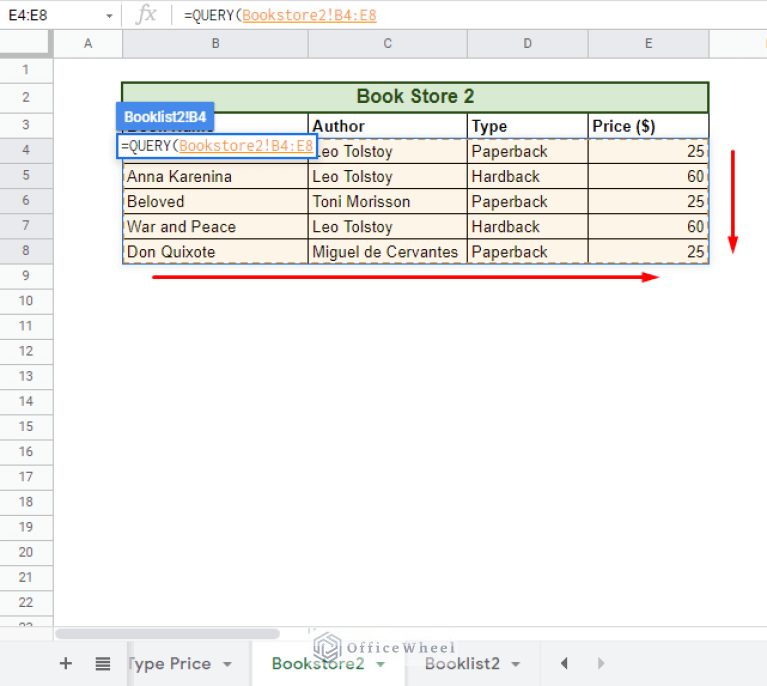
Task: Select column header C
Action: click(387, 44)
